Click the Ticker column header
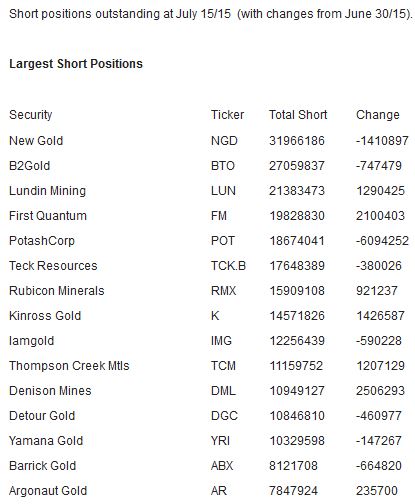 pyautogui.click(x=227, y=115)
